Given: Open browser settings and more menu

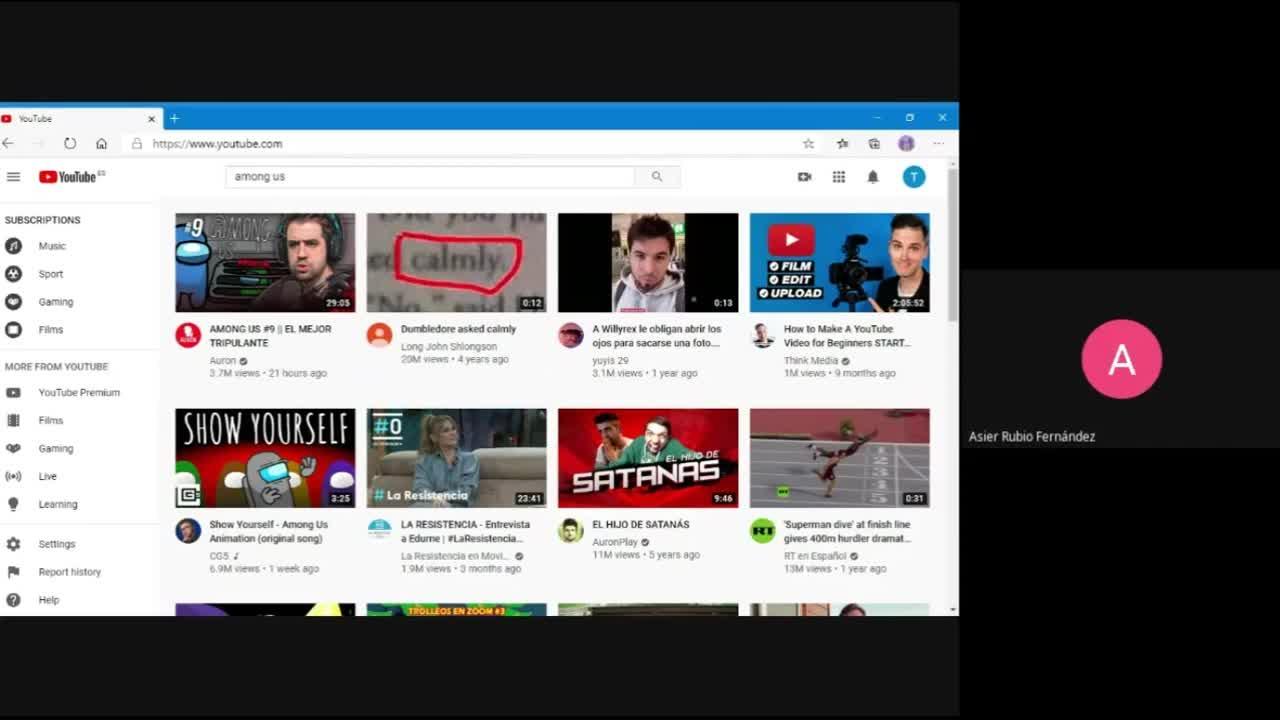Looking at the screenshot, I should click(938, 144).
